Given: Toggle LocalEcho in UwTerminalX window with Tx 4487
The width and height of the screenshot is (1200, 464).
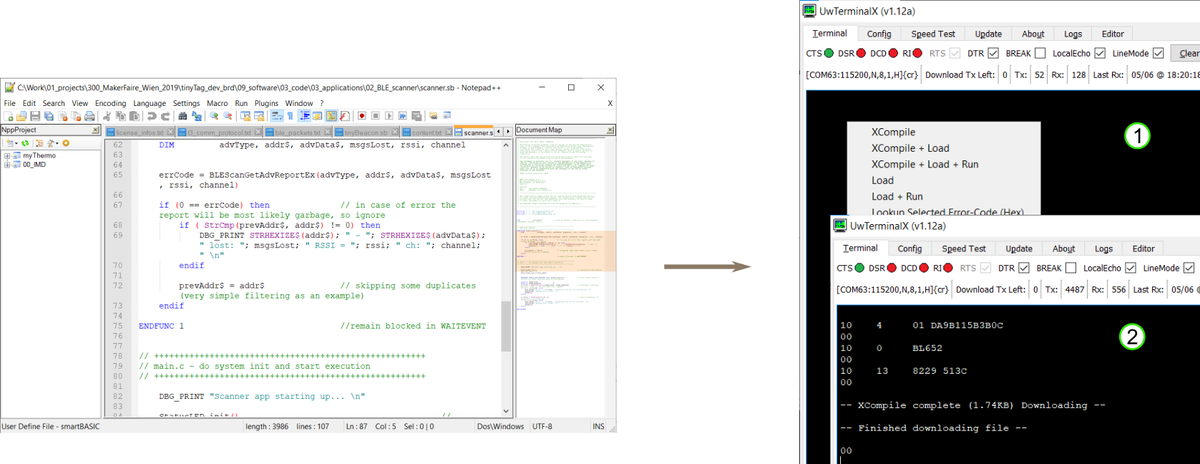Looking at the screenshot, I should (x=1130, y=268).
